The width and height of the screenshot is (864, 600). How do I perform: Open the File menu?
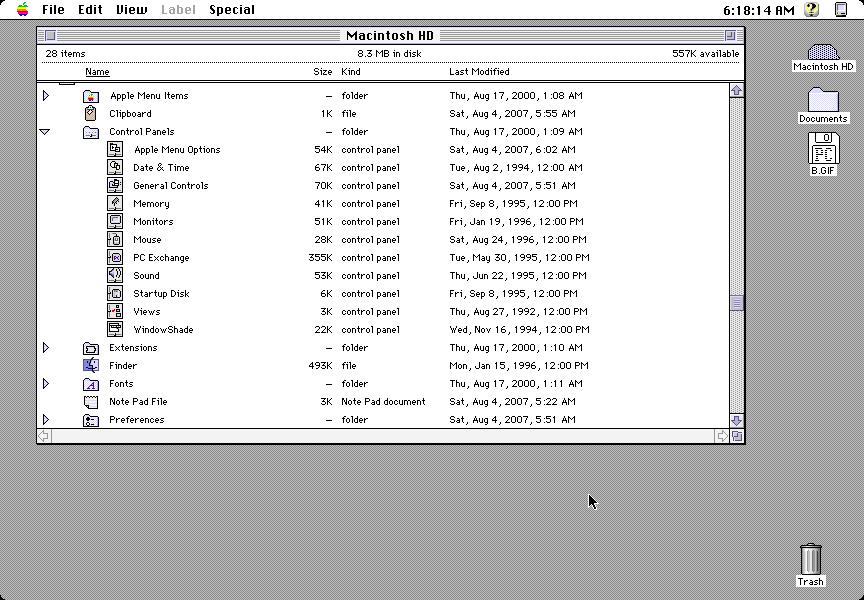point(53,9)
